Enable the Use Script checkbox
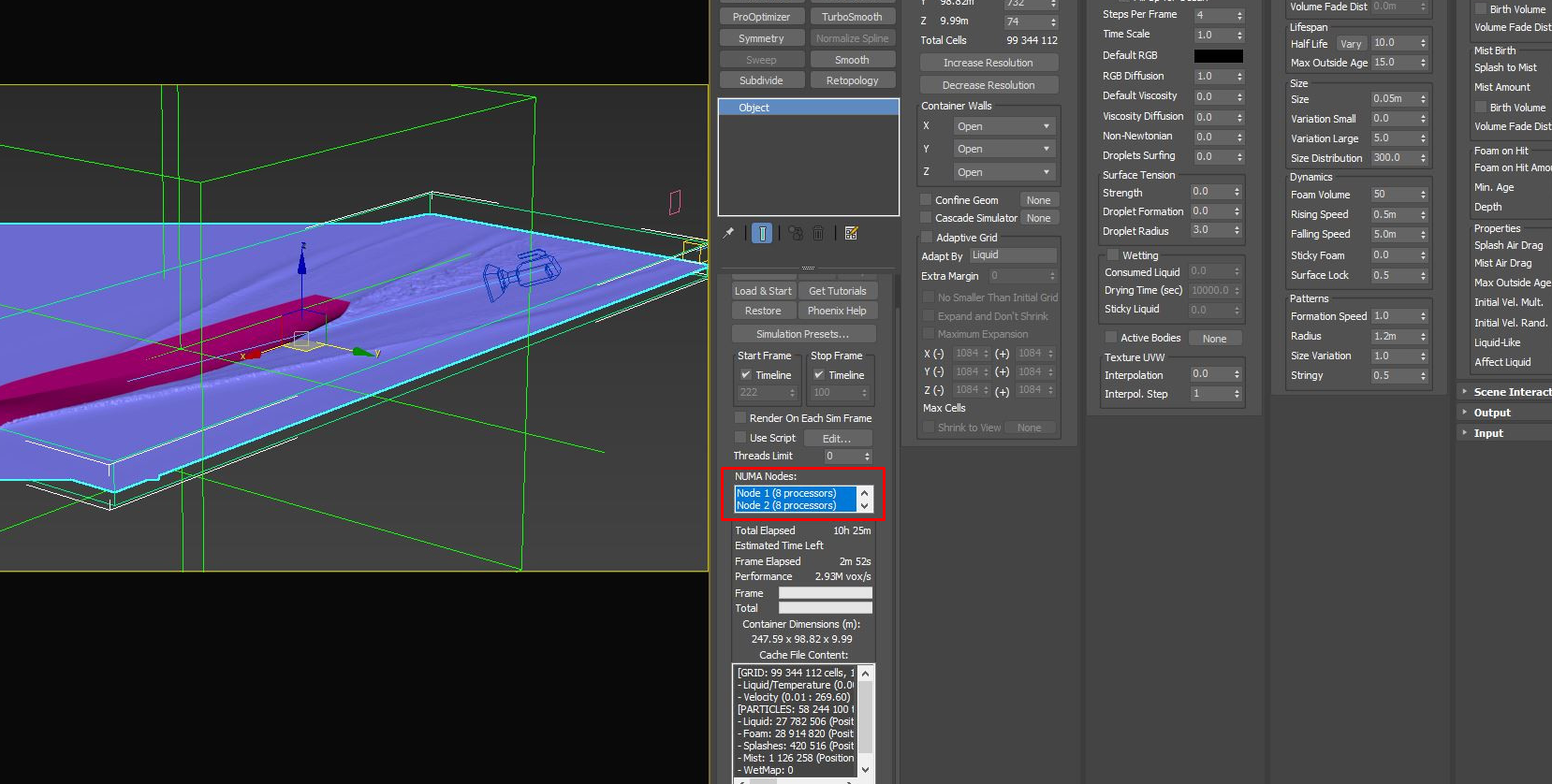The image size is (1552, 784). coord(740,437)
